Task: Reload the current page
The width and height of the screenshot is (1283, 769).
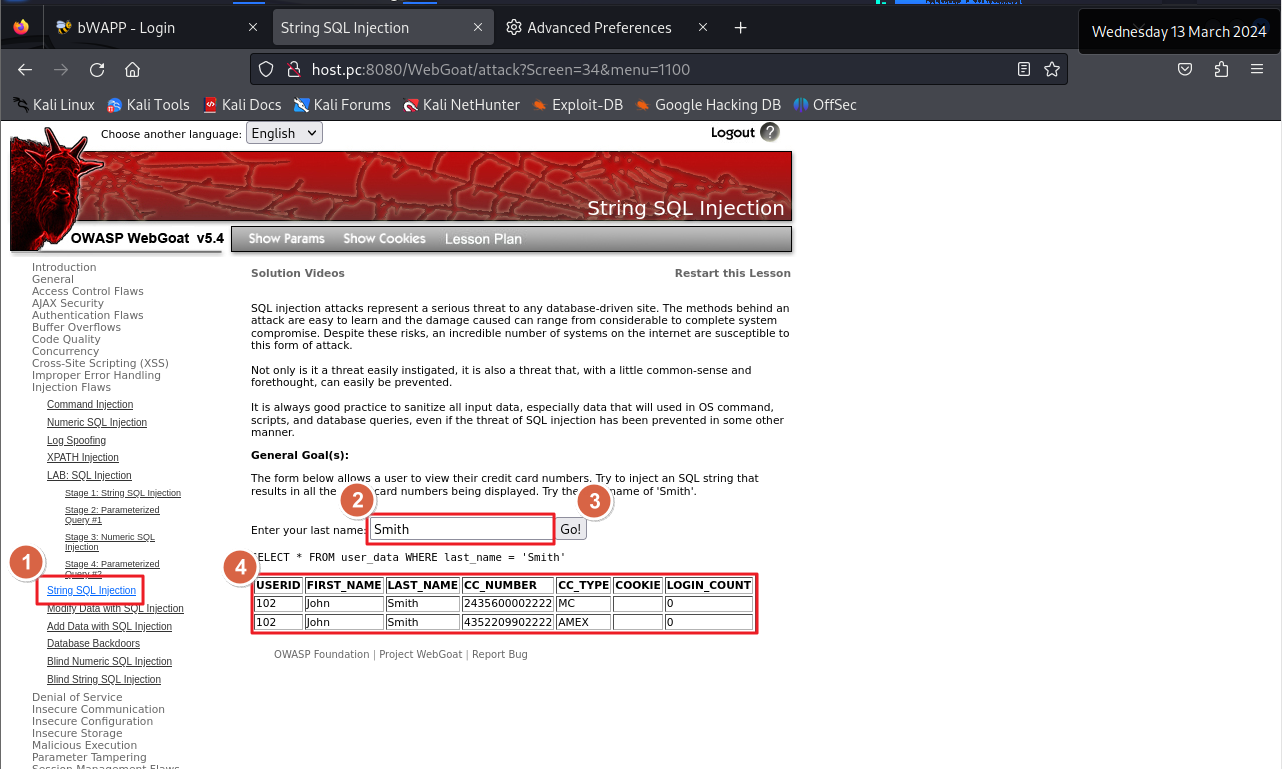Action: (x=97, y=70)
